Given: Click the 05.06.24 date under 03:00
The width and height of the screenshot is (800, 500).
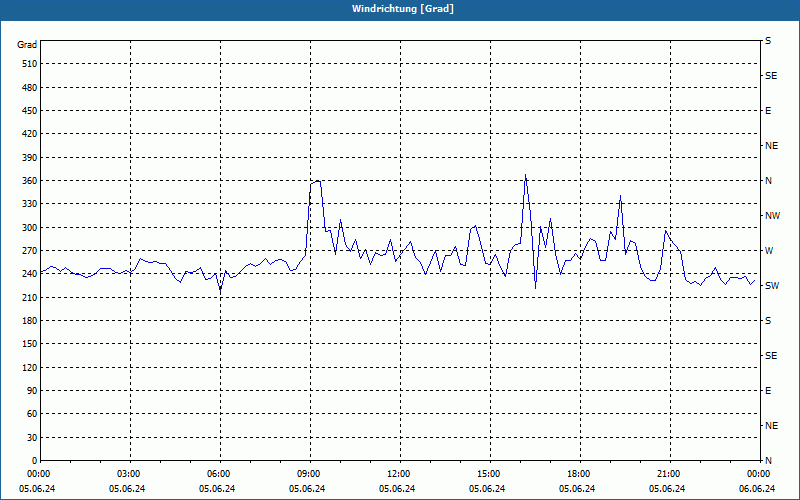Looking at the screenshot, I should point(127,489).
